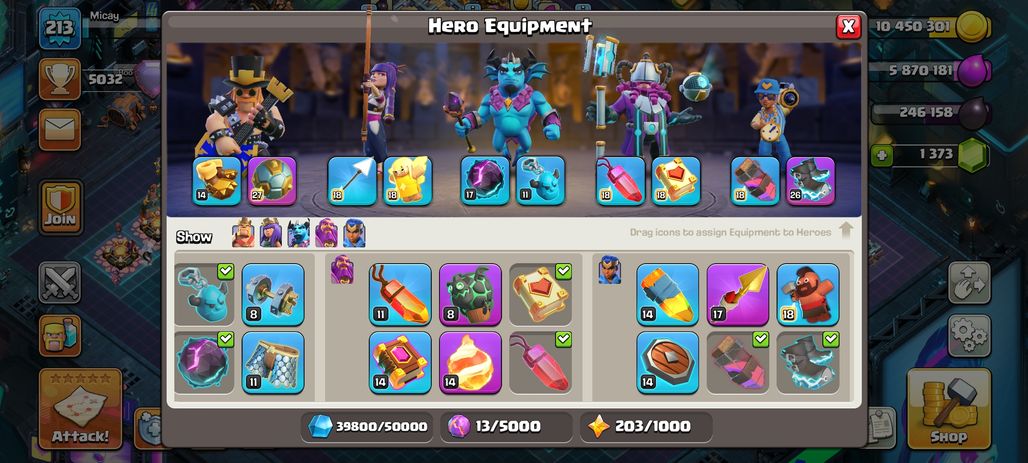This screenshot has width=1028, height=463.
Task: Filter equipment by Barbarian King portrait
Action: tap(243, 233)
